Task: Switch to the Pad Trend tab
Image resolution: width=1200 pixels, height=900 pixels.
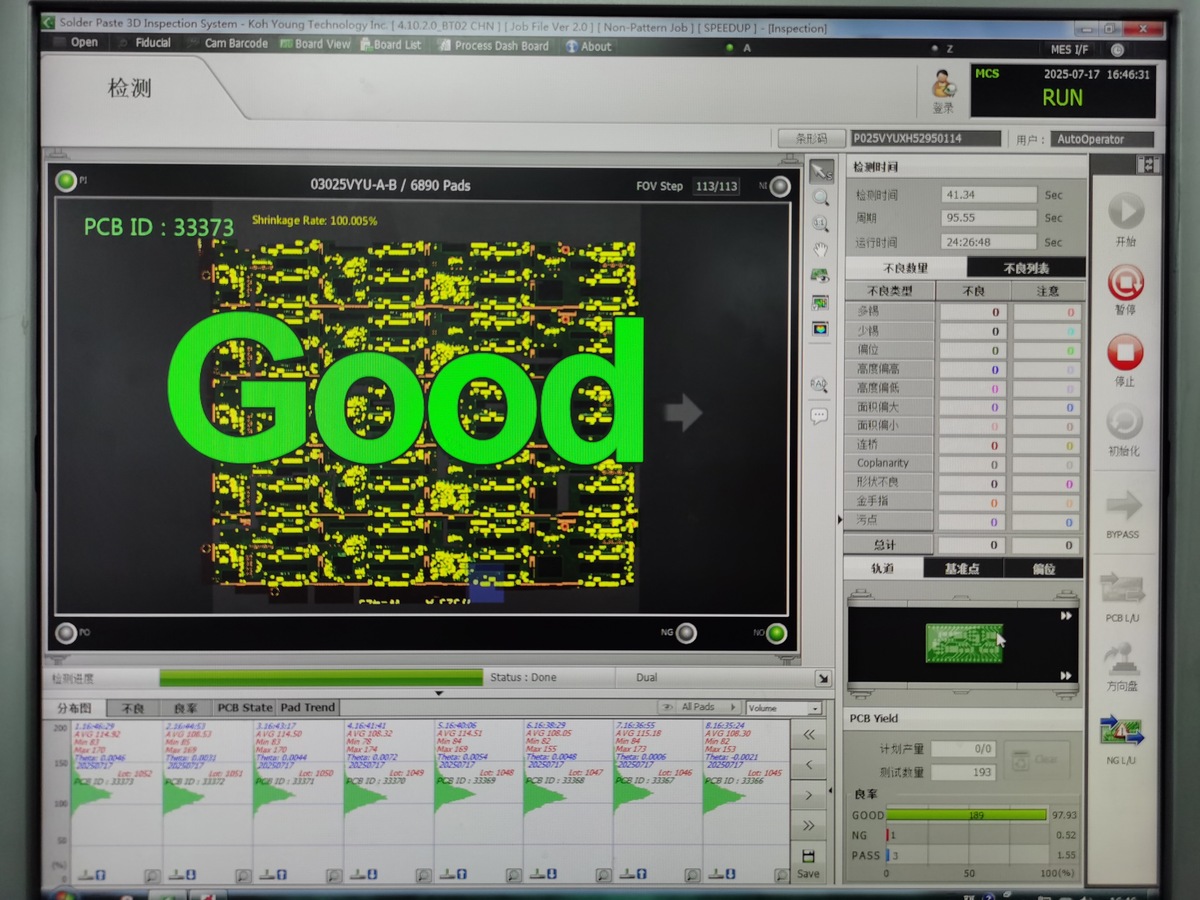Action: point(308,707)
